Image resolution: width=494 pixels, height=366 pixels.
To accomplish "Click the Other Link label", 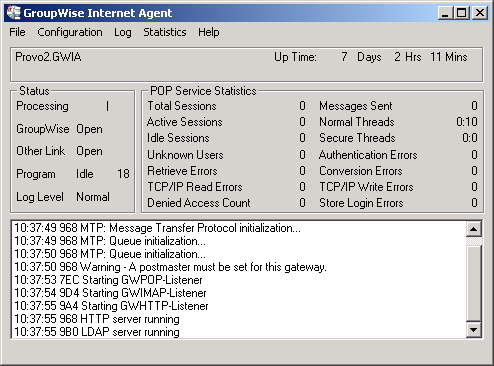I will 41,151.
